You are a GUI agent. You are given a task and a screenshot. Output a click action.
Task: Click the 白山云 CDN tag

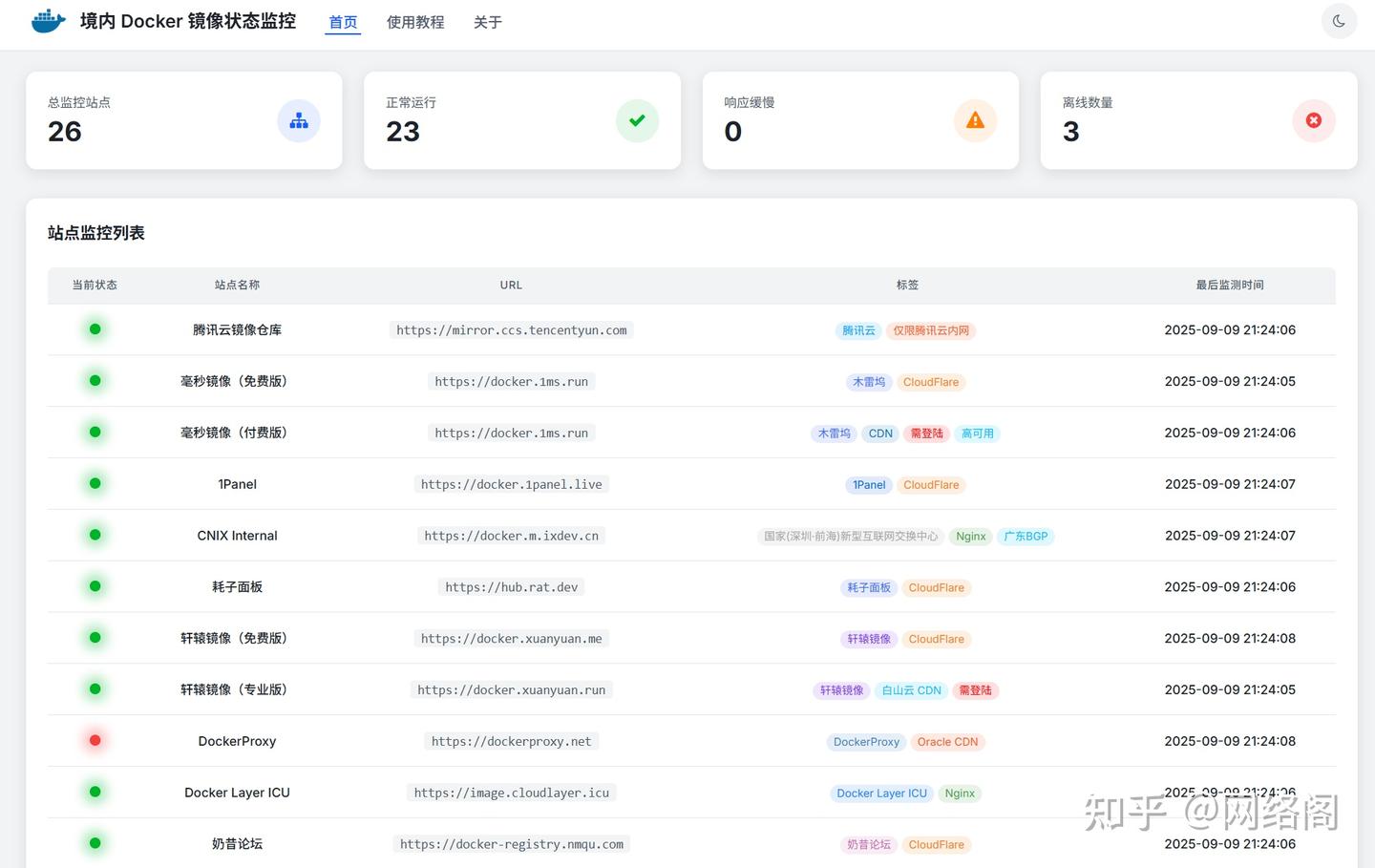(912, 690)
